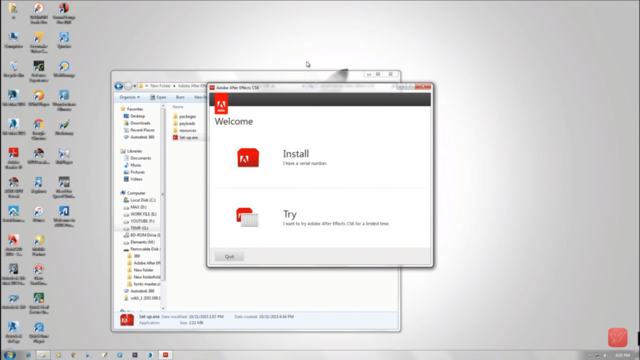Select Computer in navigation pane
Screen dimensions: 640x360
click(133, 193)
